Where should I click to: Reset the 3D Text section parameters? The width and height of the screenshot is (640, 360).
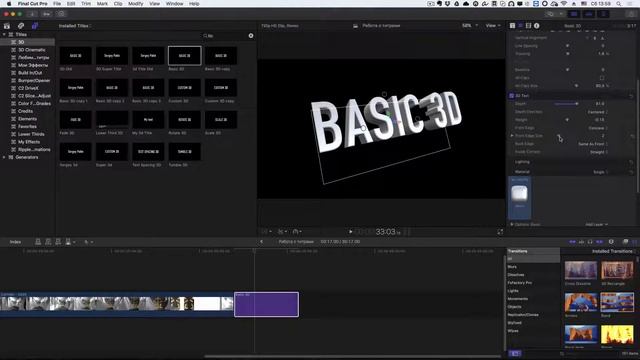tap(631, 96)
